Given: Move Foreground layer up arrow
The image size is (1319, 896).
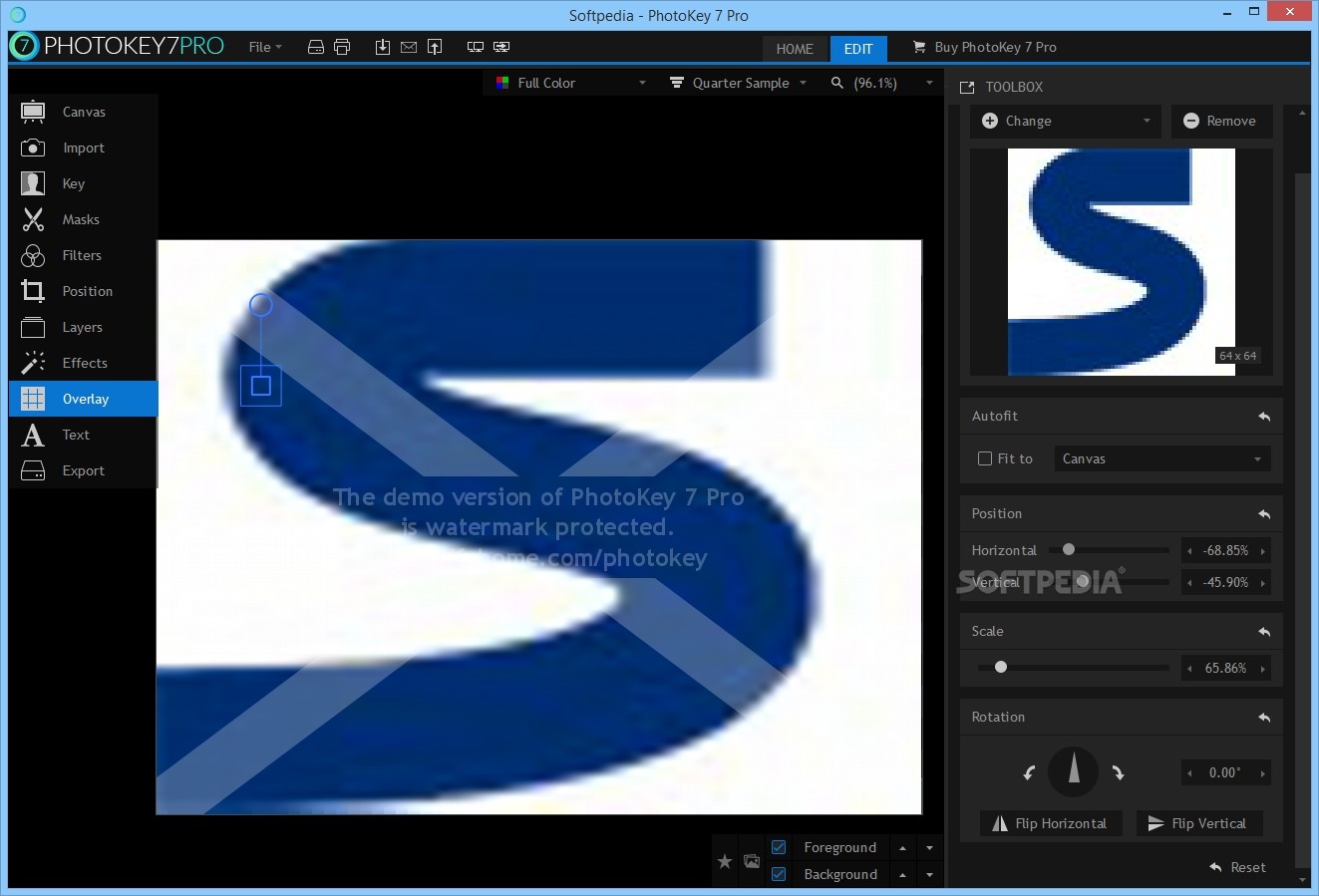Looking at the screenshot, I should tap(902, 847).
